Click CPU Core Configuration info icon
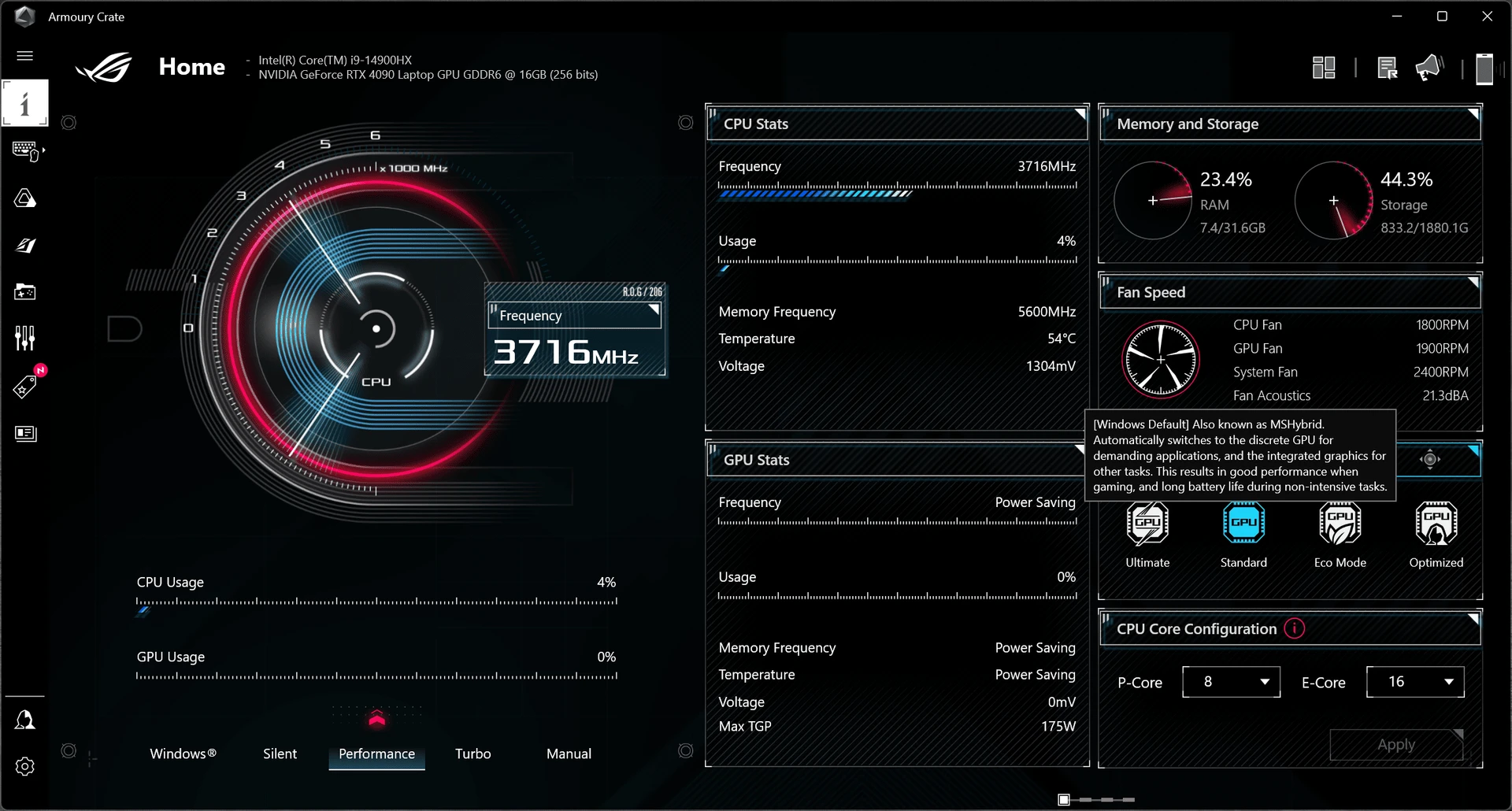1512x811 pixels. pos(1294,628)
